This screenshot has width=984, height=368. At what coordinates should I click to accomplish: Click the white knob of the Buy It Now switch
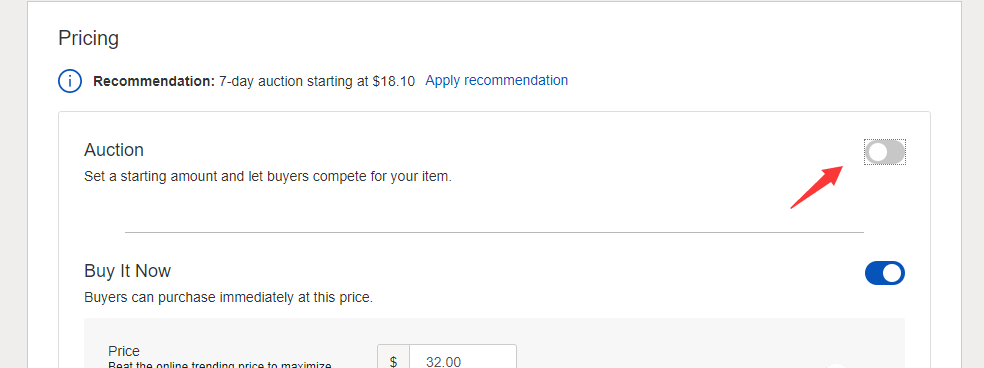point(893,273)
